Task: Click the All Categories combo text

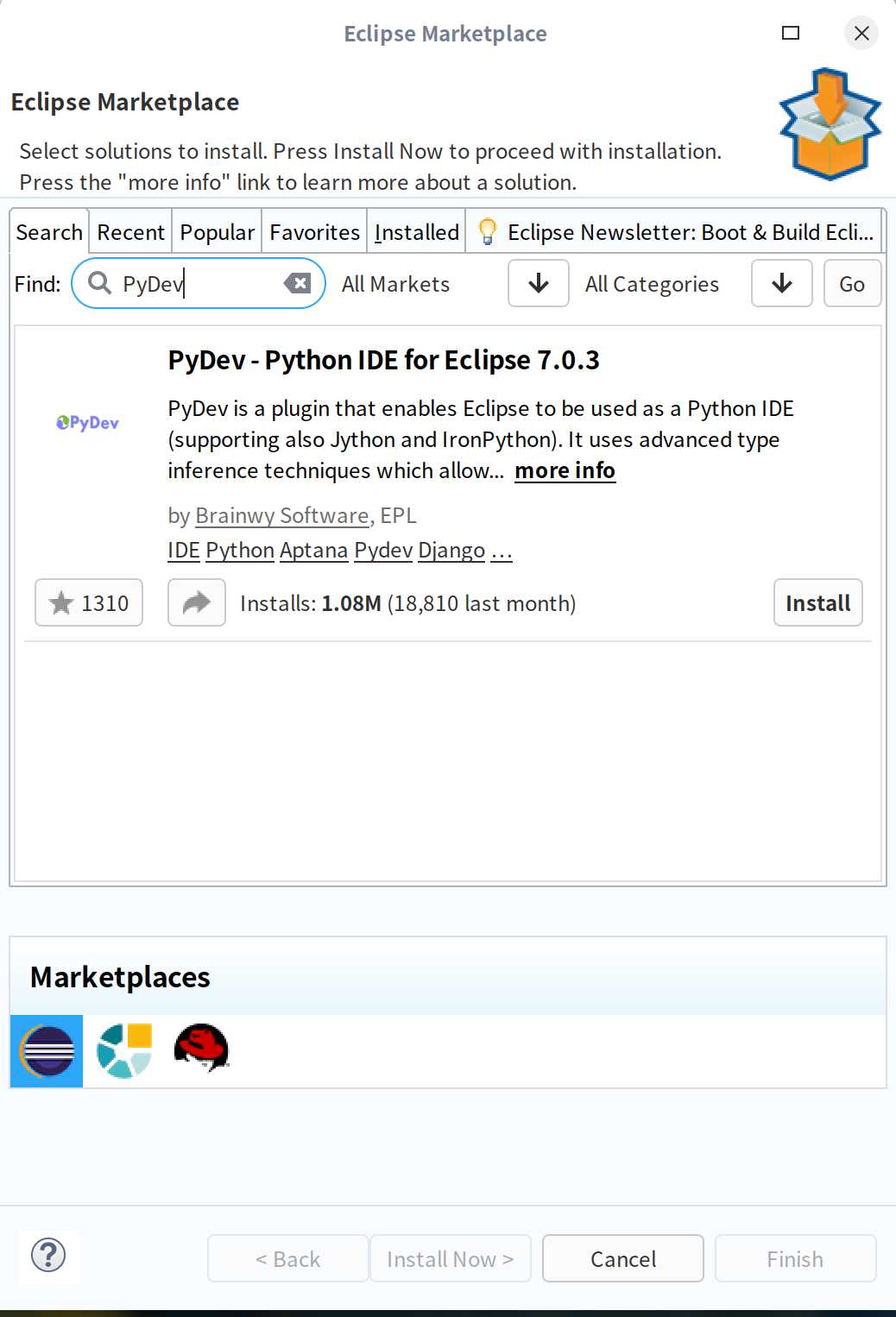Action: coord(653,284)
